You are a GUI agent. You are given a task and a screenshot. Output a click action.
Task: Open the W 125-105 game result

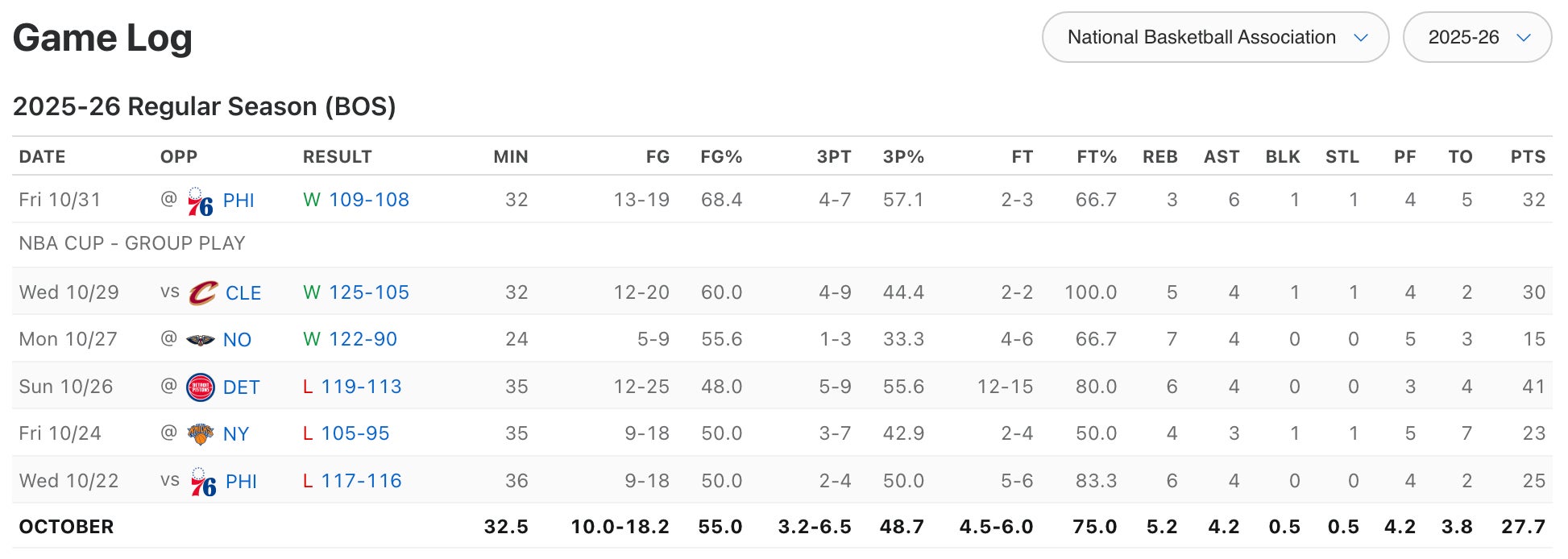coord(368,292)
